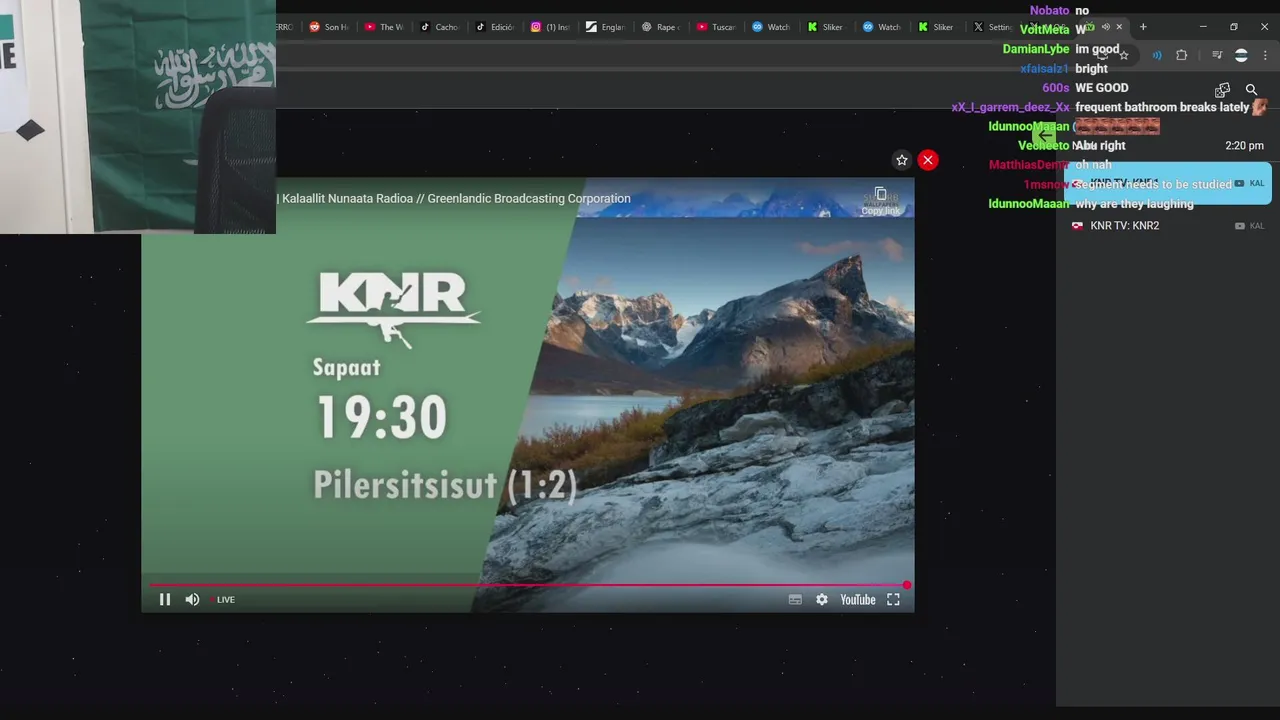Viewport: 1280px width, 720px height.
Task: Open a new browser tab
Action: pyautogui.click(x=1143, y=27)
